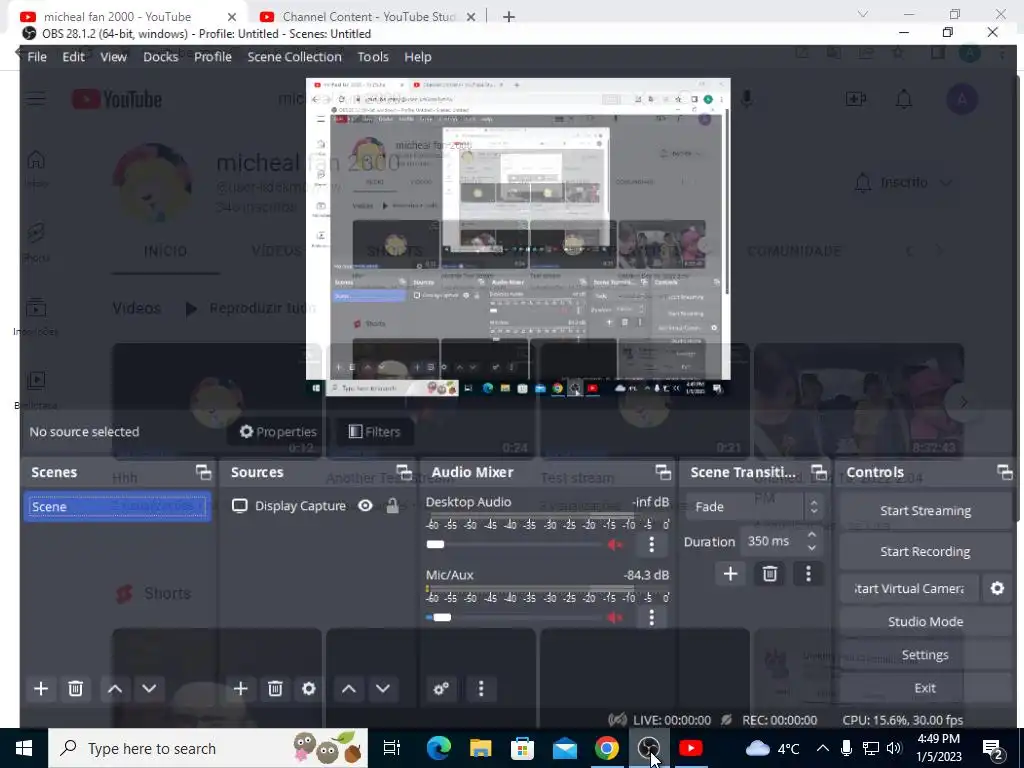Click the Windows Start button
The width and height of the screenshot is (1024, 768).
coord(24,748)
